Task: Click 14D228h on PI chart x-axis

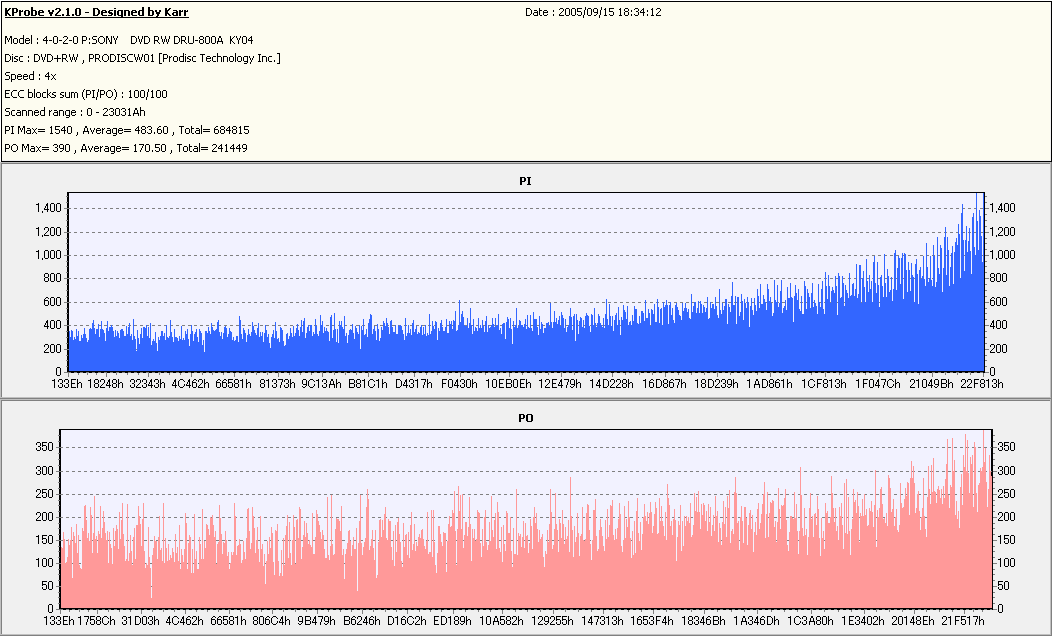Action: pos(611,384)
